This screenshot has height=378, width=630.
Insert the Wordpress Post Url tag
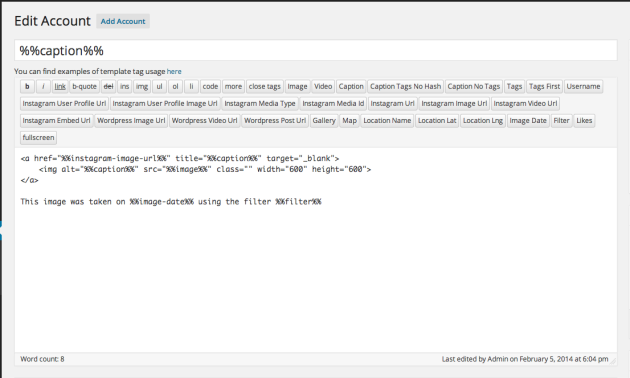pyautogui.click(x=275, y=121)
